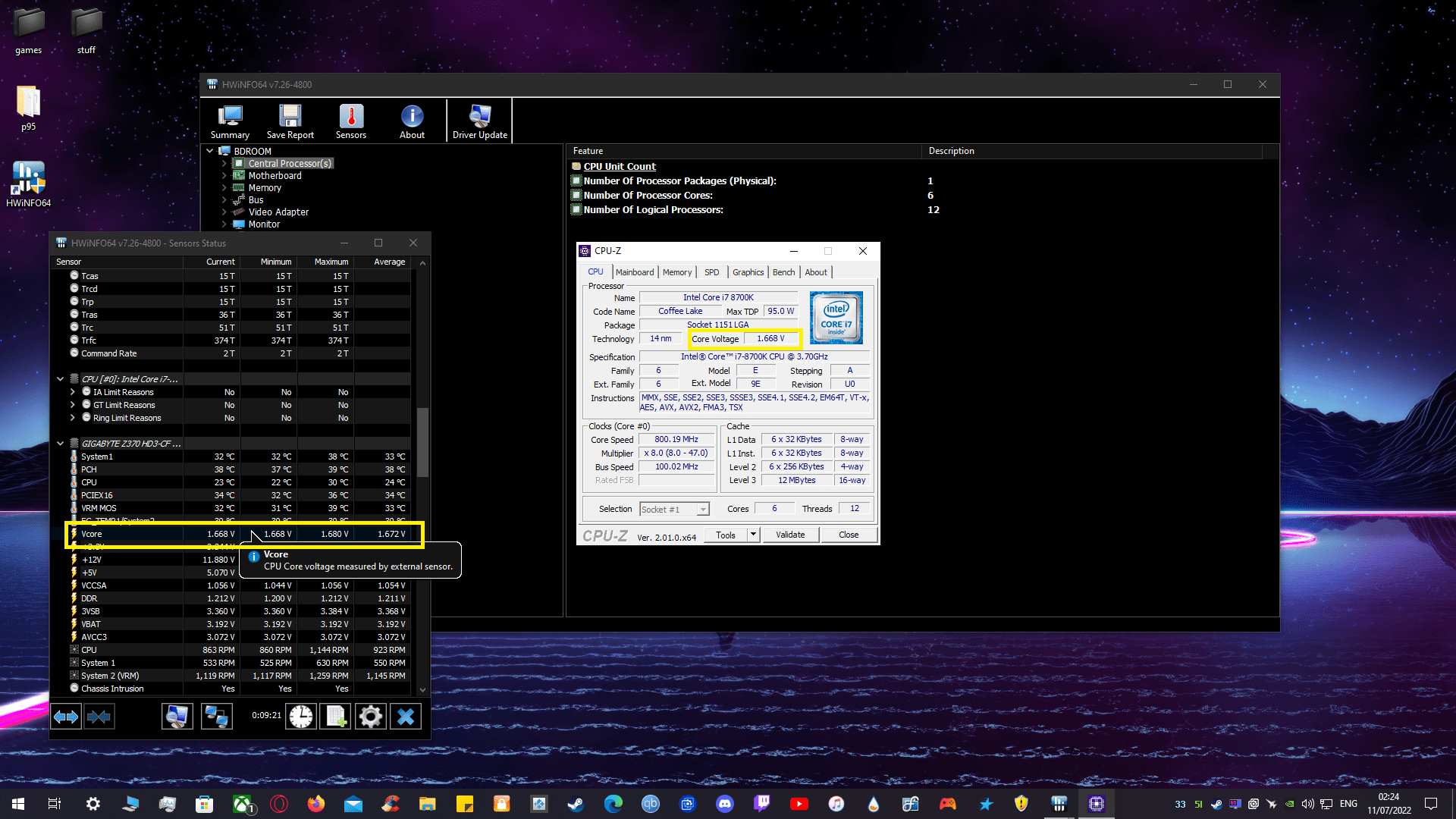Image resolution: width=1456 pixels, height=819 pixels.
Task: Switch to the Mainboard tab in CPU-Z
Action: [634, 272]
